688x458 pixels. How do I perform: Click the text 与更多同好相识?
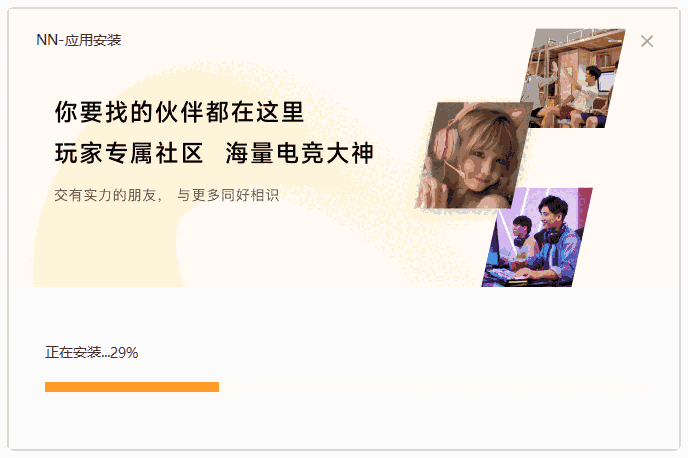click(228, 195)
